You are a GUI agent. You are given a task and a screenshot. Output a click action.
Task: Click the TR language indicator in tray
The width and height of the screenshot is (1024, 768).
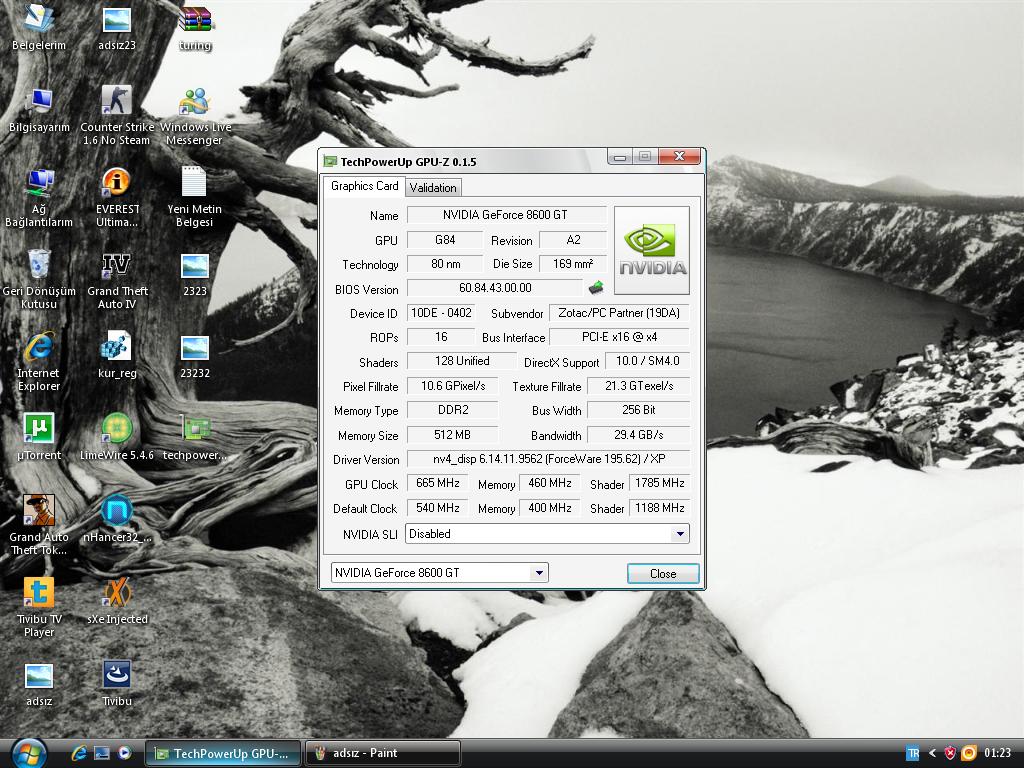point(913,754)
